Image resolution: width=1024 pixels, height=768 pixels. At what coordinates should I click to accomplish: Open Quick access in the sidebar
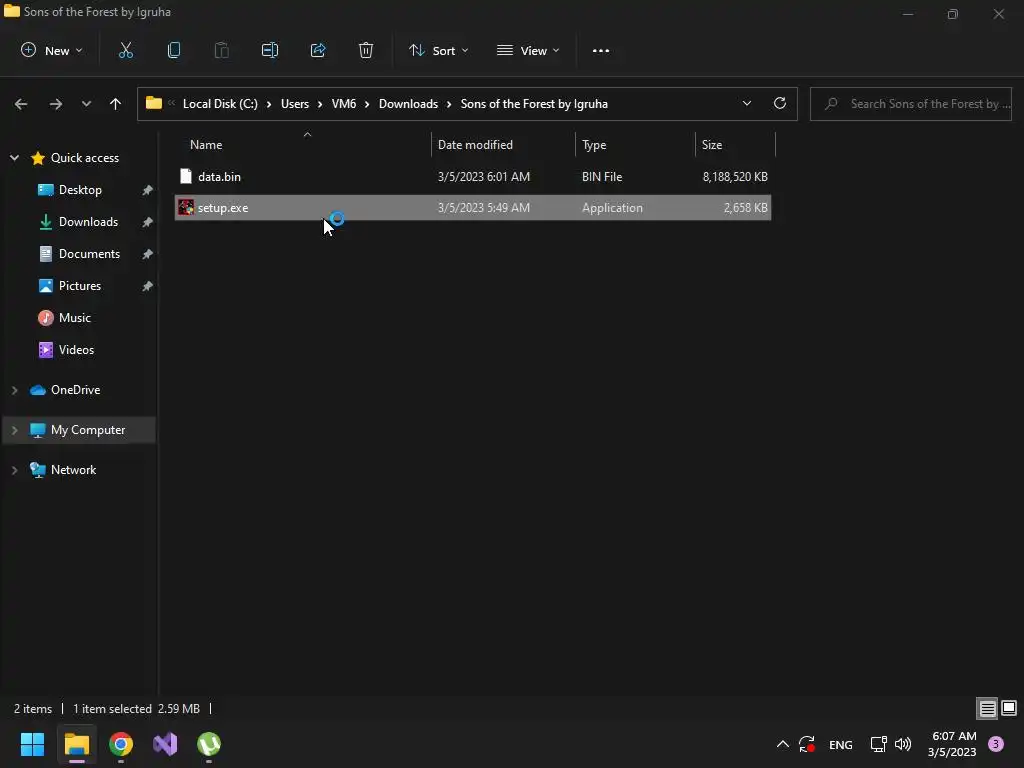click(x=84, y=157)
